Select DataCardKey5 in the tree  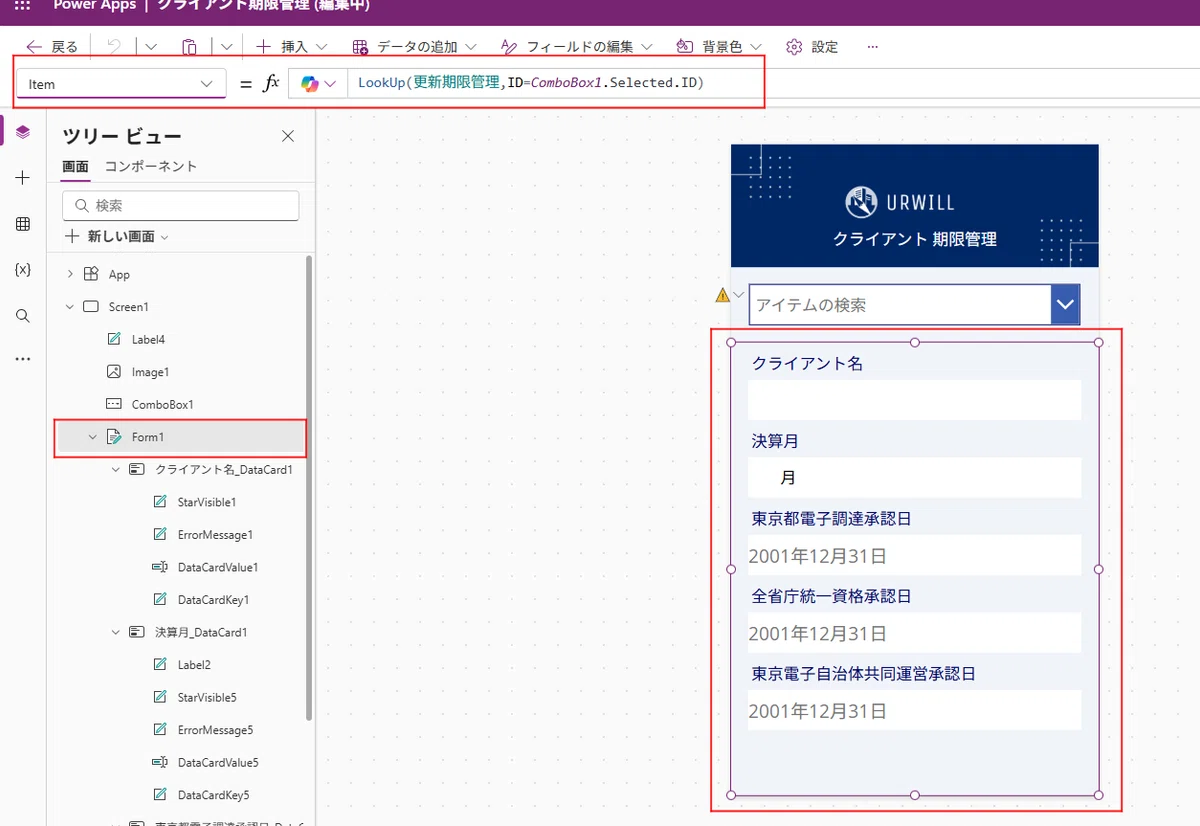tap(213, 795)
